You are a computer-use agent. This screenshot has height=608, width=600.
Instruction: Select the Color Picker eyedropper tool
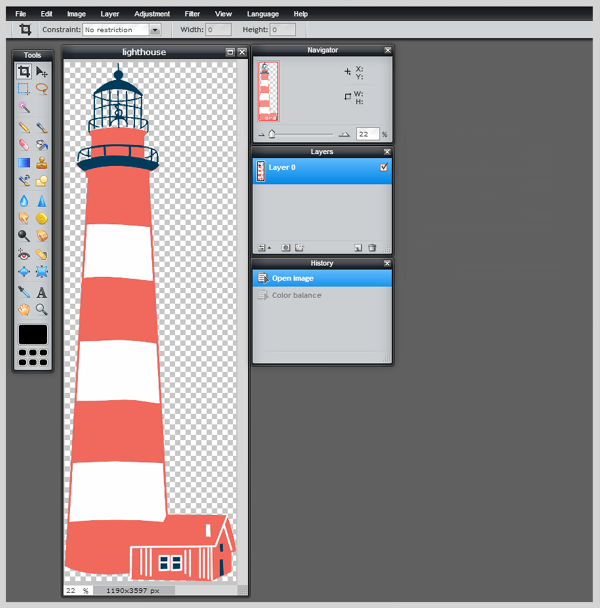click(x=24, y=292)
